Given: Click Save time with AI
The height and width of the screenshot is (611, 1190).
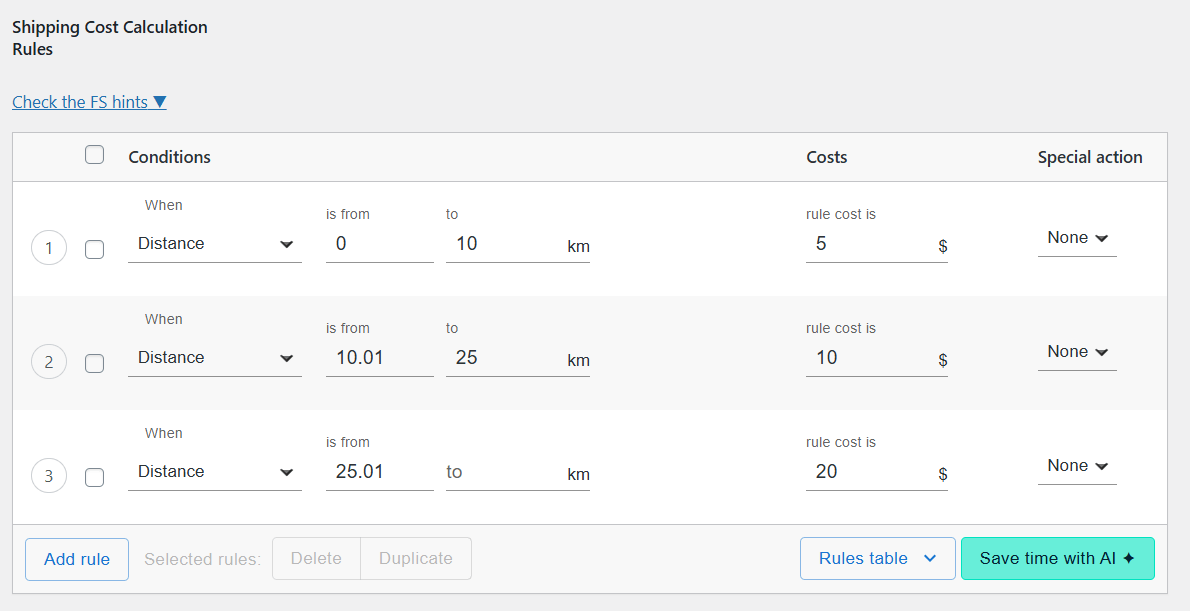Looking at the screenshot, I should click(1057, 558).
